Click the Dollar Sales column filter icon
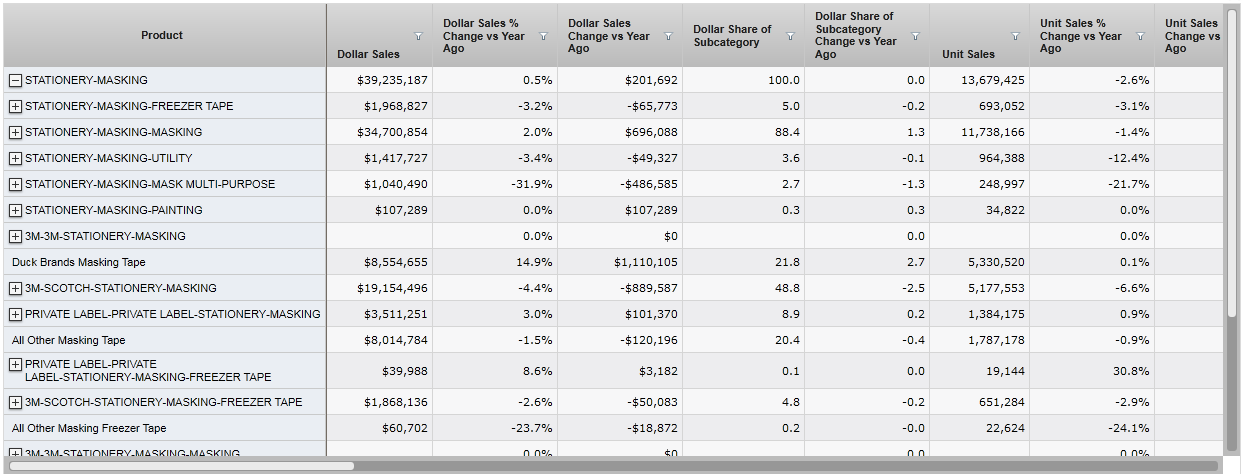Screen dimensions: 1244x474 tap(419, 36)
